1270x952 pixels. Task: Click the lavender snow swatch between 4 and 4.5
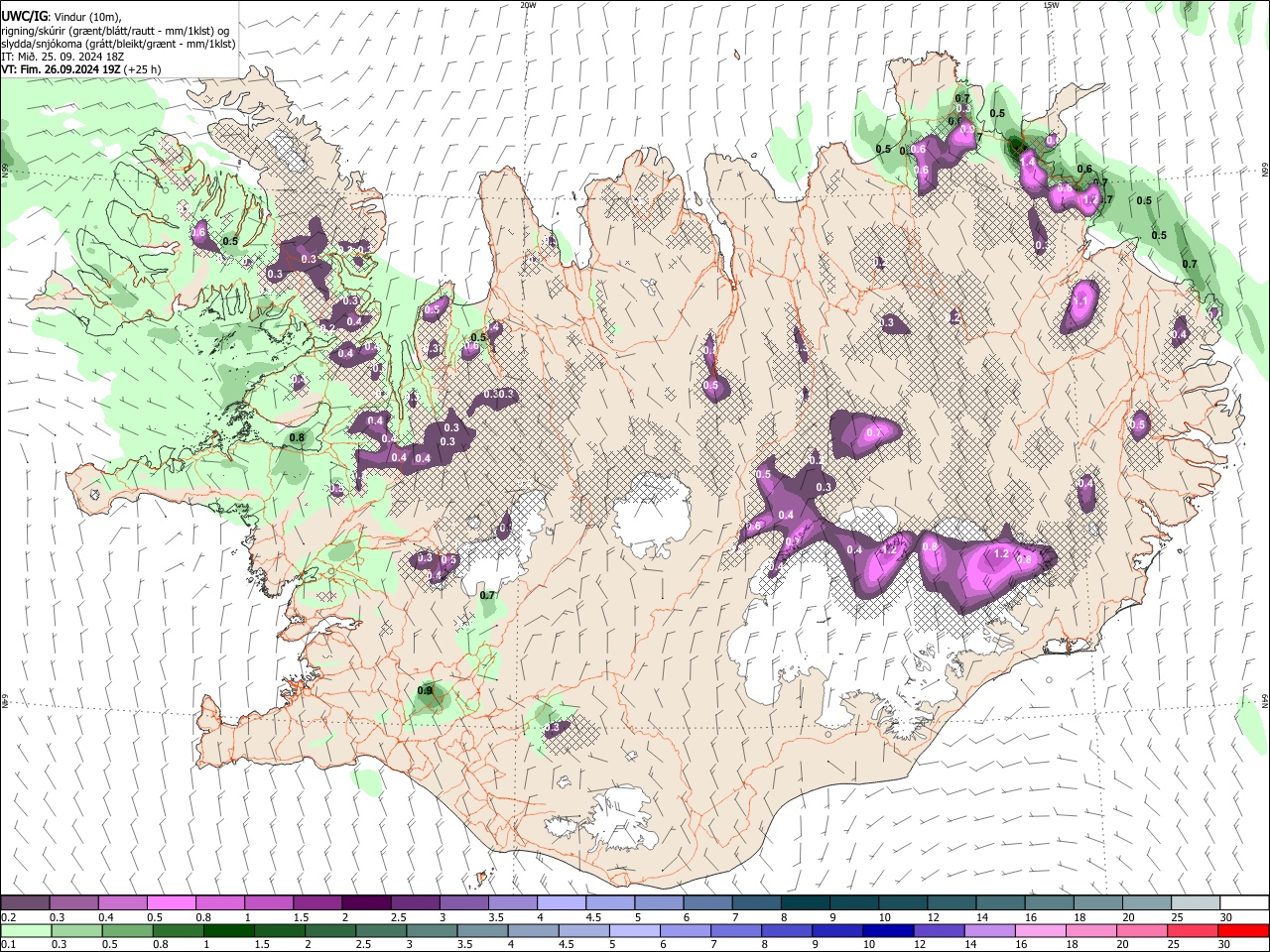click(561, 903)
